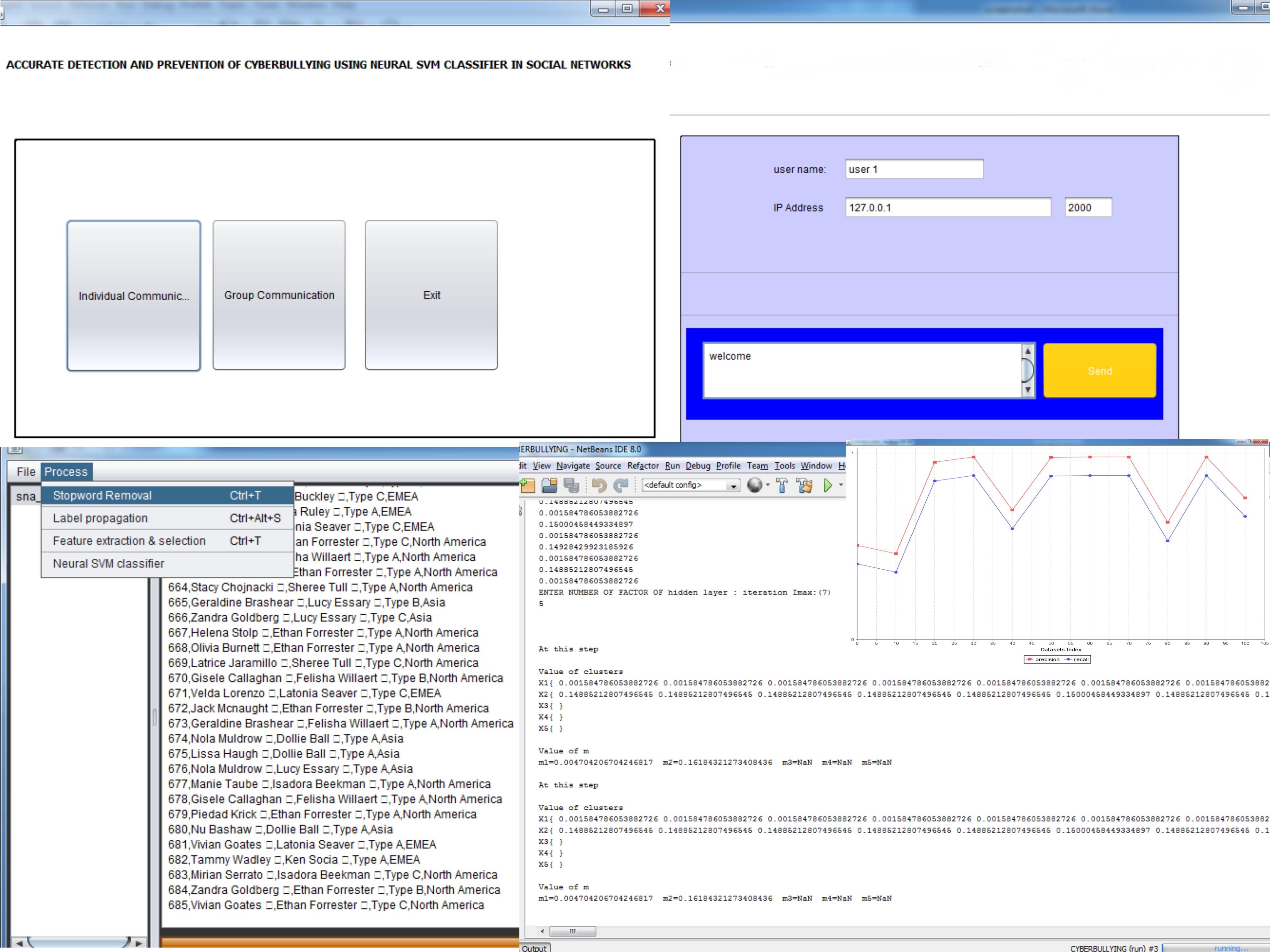Click the browser globe icon
Screen dimensions: 1270x952
(x=754, y=486)
